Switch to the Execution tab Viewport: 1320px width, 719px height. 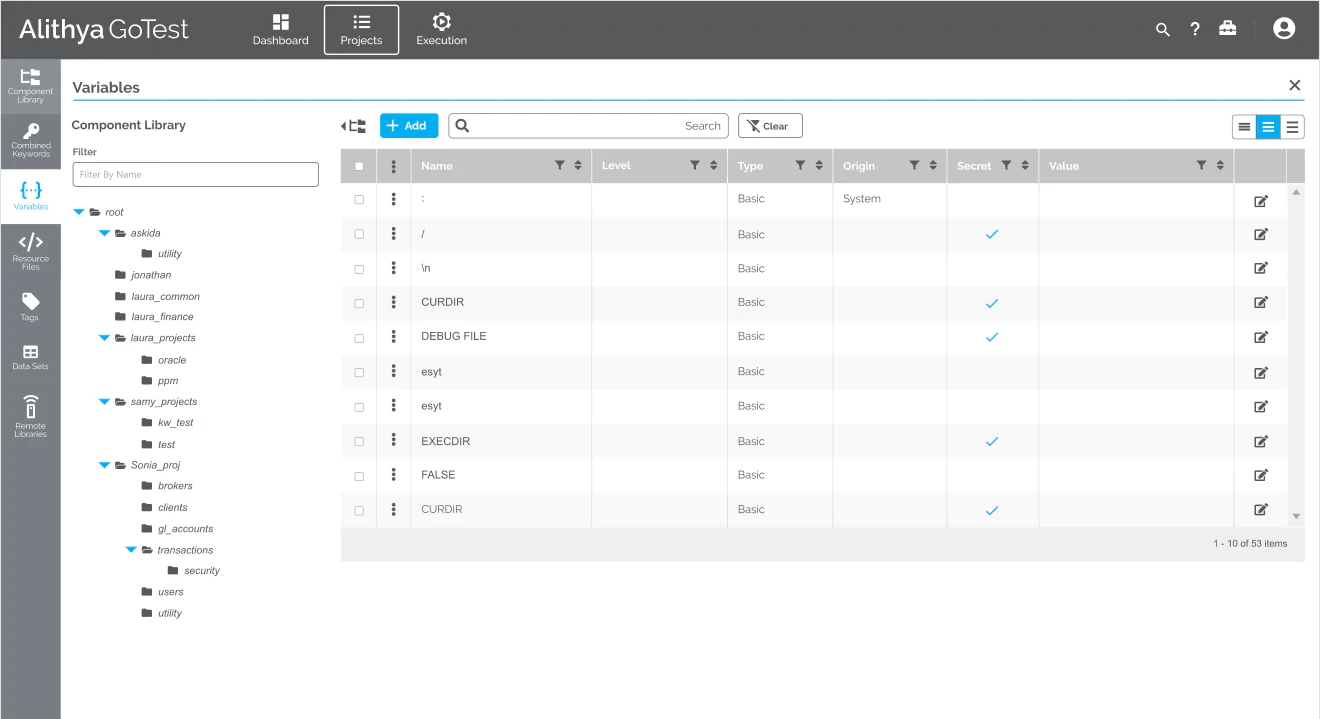click(x=441, y=29)
